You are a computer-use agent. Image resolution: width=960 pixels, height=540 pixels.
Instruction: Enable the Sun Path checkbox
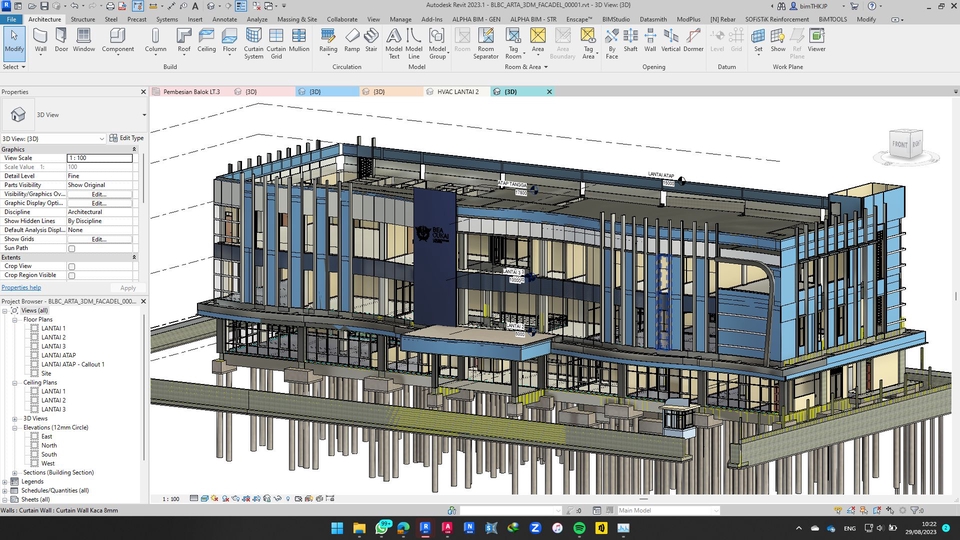(72, 249)
